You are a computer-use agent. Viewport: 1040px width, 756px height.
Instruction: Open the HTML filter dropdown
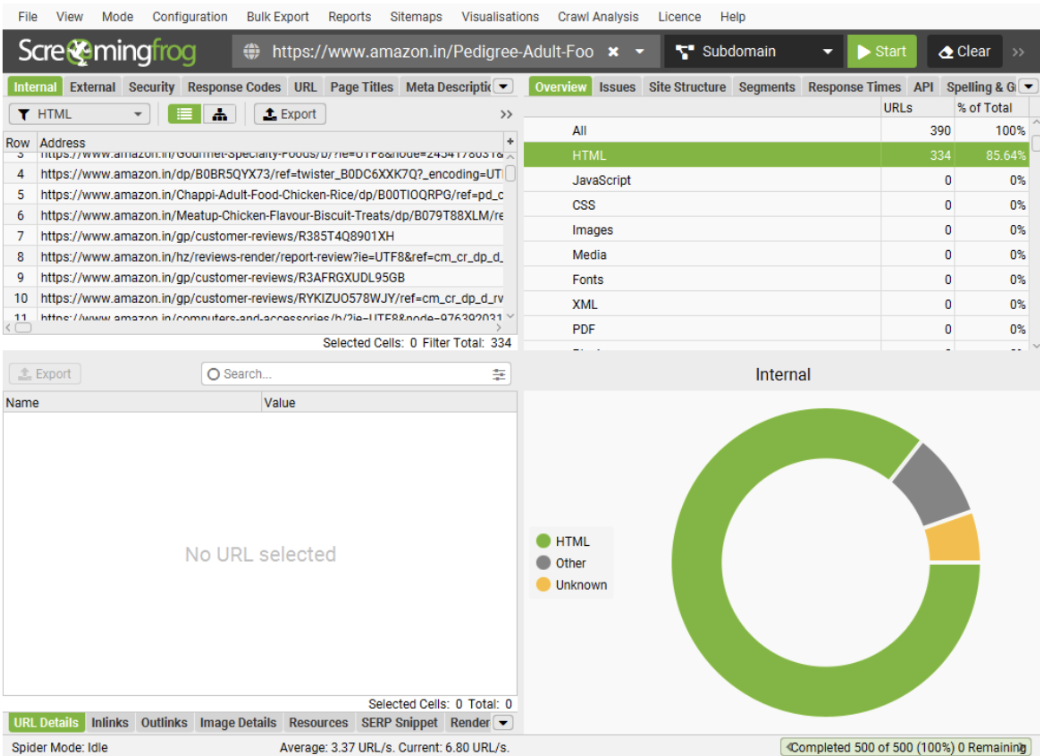tap(79, 114)
